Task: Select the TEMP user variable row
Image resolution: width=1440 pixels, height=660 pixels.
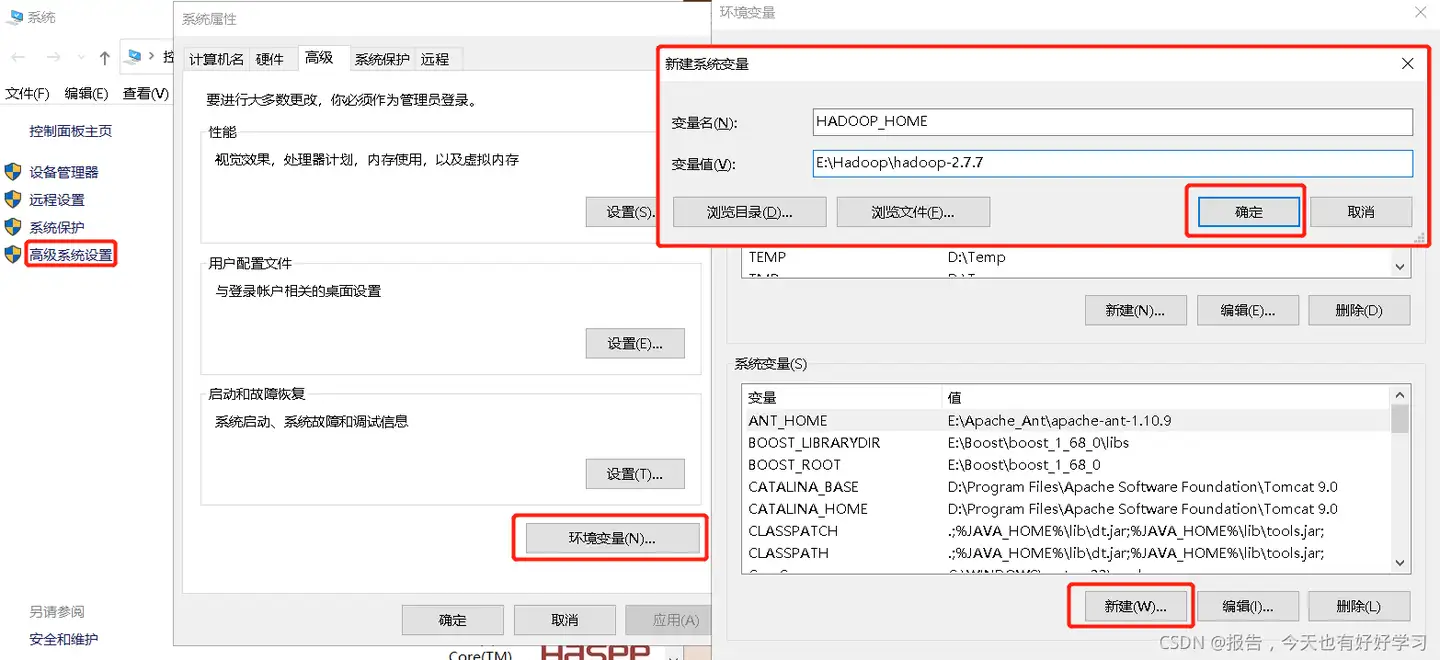Action: (x=1067, y=257)
